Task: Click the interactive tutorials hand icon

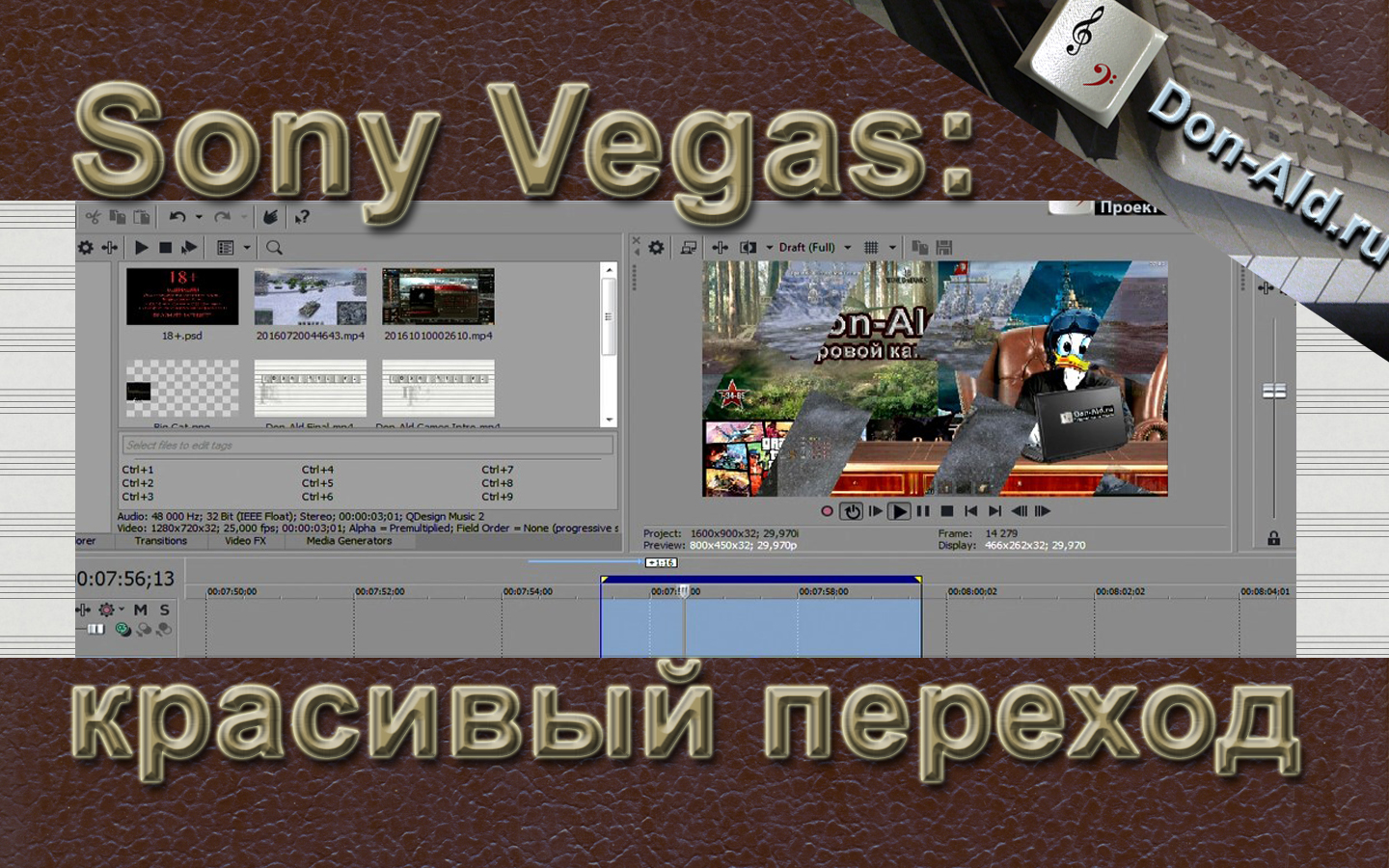Action: coord(271,217)
